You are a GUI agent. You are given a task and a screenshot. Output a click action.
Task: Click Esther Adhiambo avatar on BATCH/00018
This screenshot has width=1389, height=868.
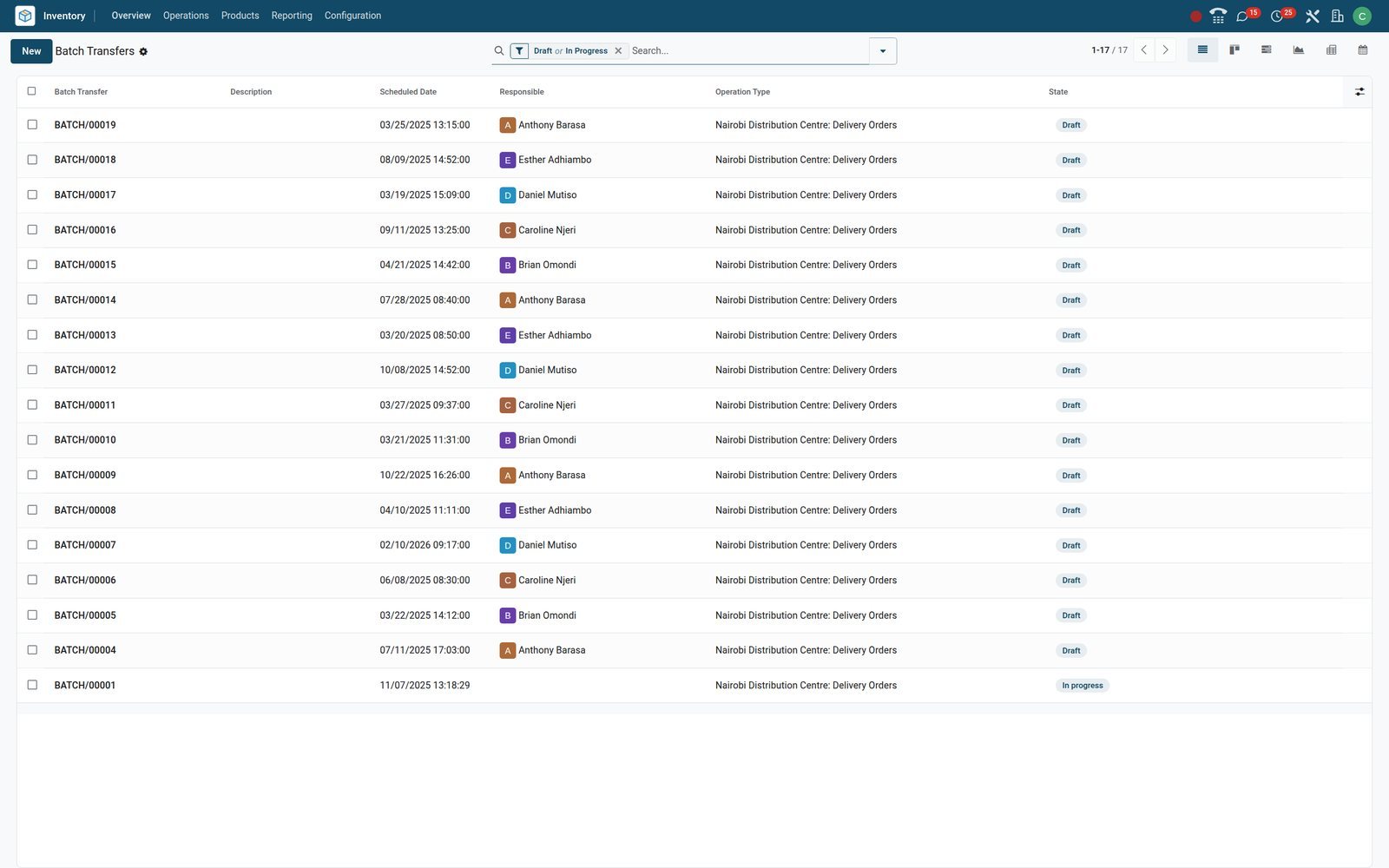coord(508,161)
